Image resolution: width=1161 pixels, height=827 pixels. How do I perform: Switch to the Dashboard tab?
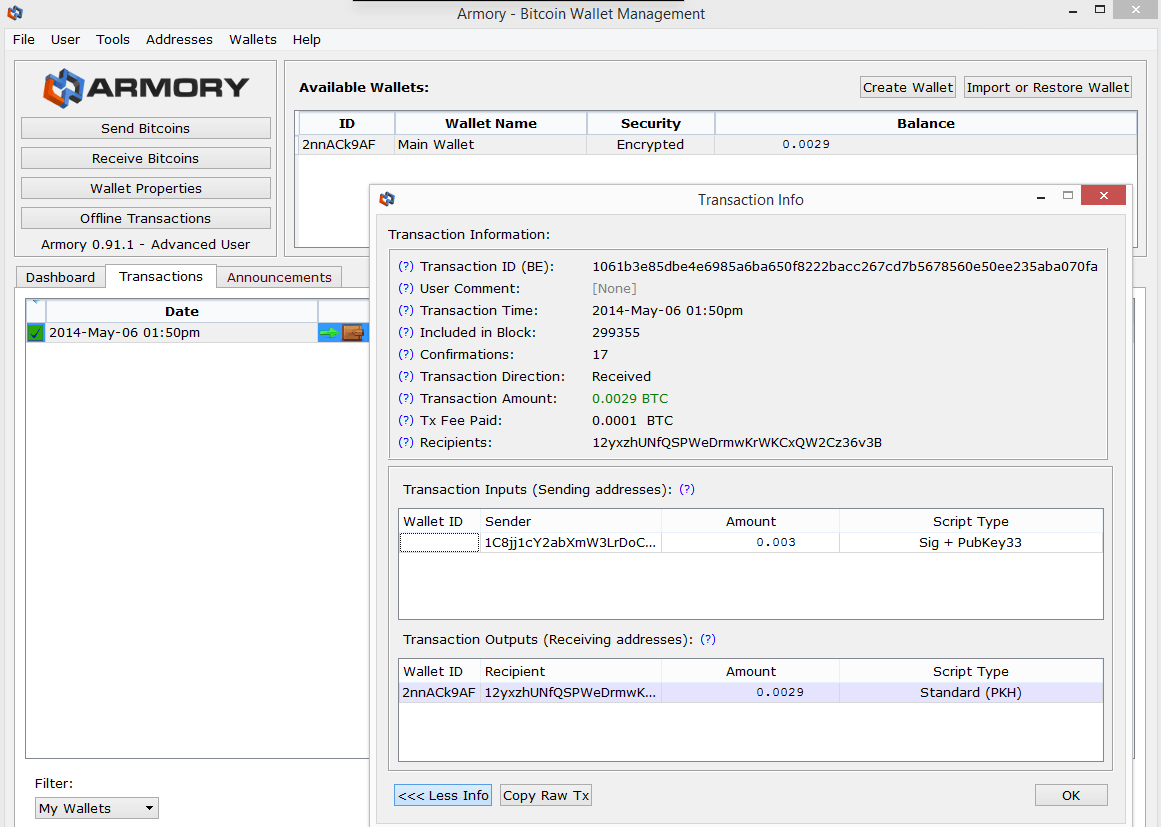pos(61,278)
